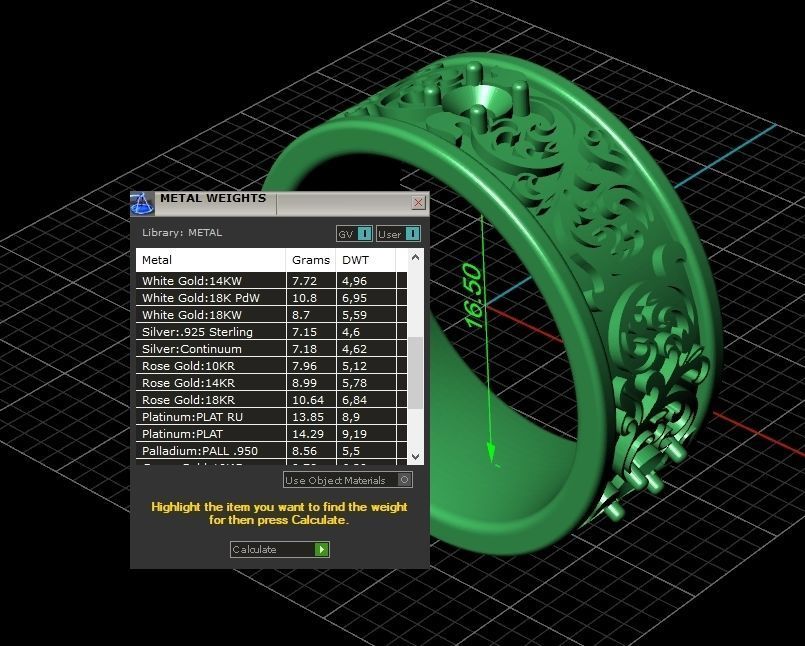Click the 8.56 grams value
This screenshot has width=805, height=646.
coord(304,451)
